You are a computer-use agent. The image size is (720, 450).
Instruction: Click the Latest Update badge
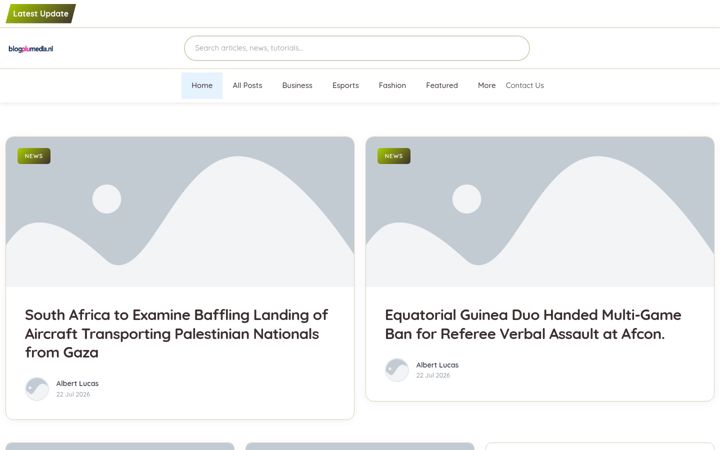41,14
